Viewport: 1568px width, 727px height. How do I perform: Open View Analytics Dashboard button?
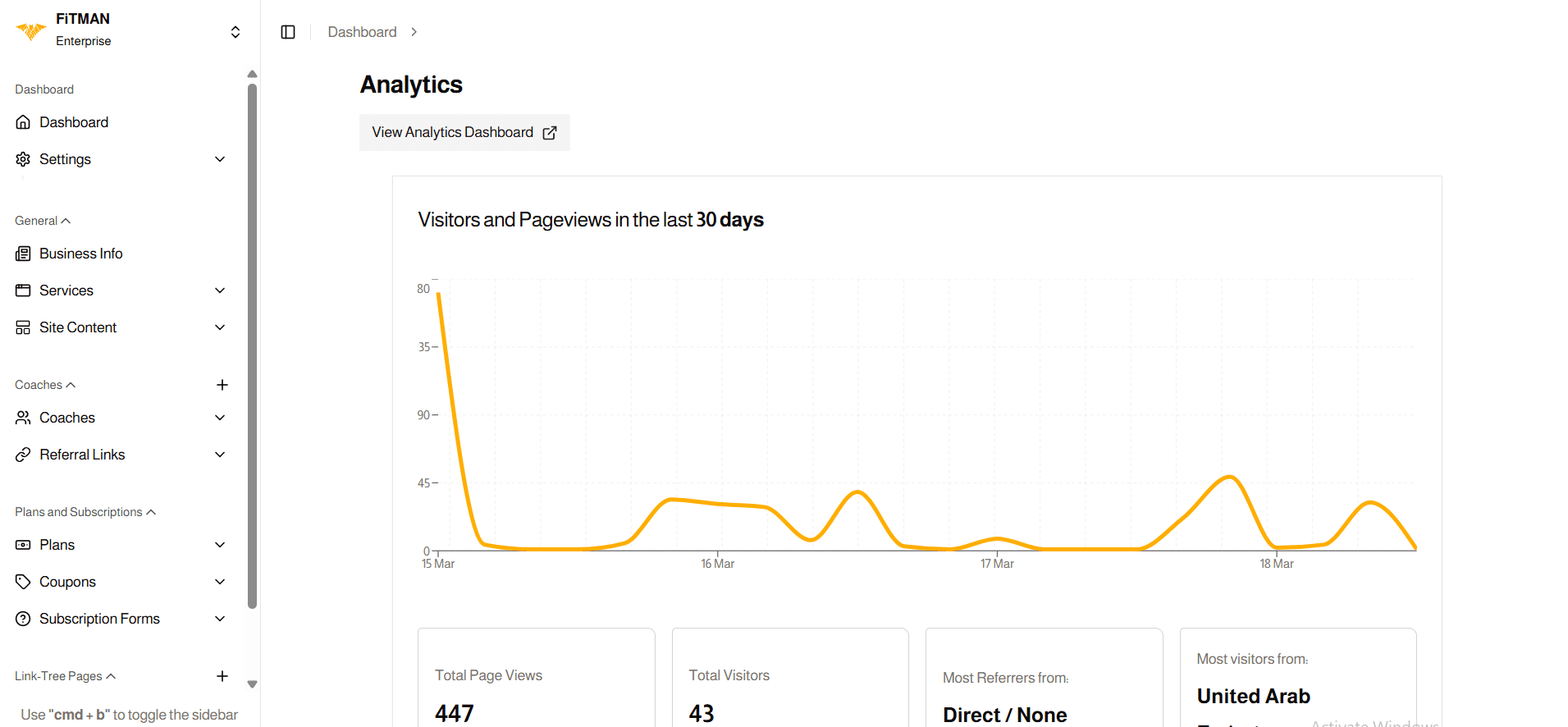coord(464,132)
